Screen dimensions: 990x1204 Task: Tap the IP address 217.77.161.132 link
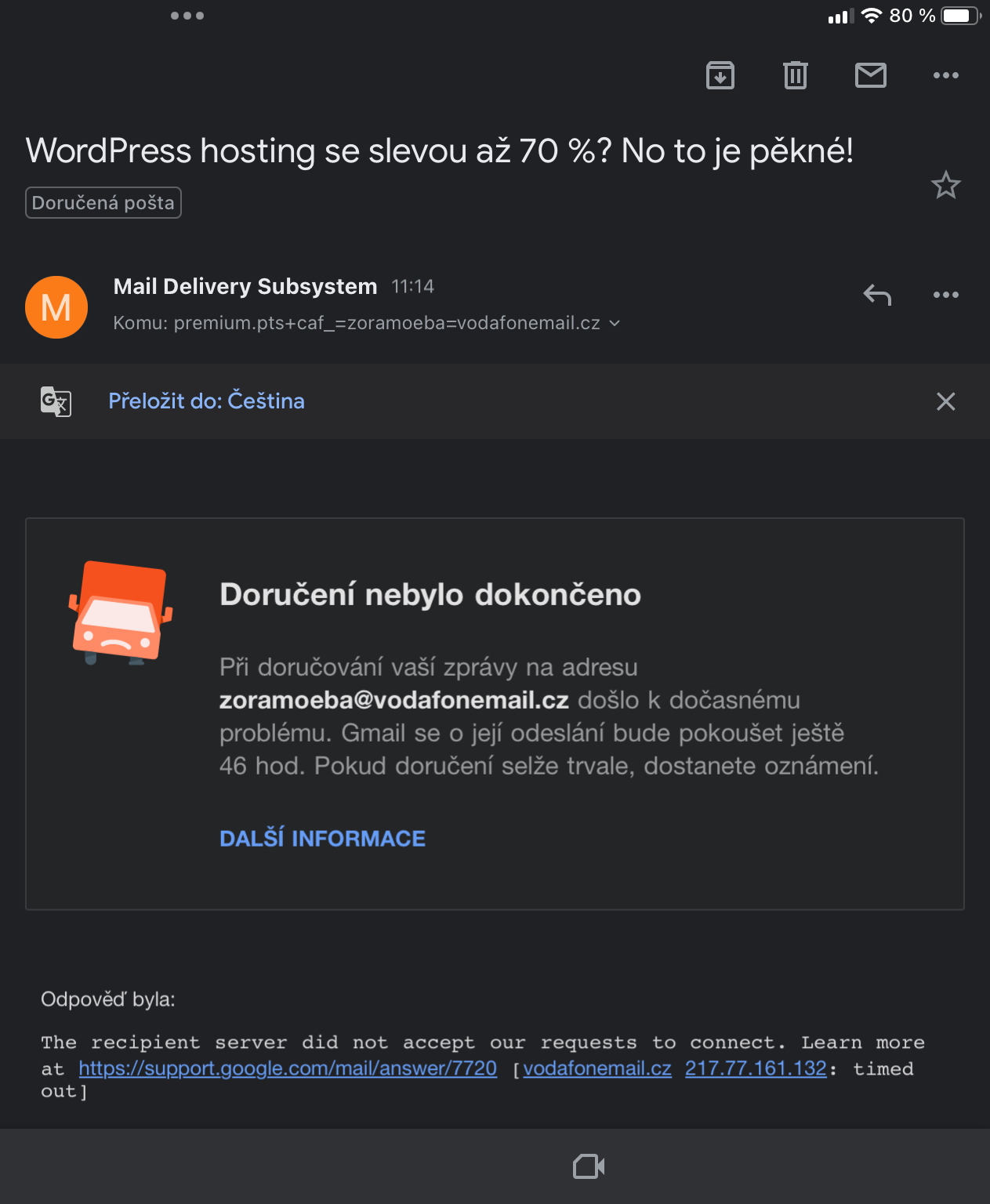(756, 1068)
